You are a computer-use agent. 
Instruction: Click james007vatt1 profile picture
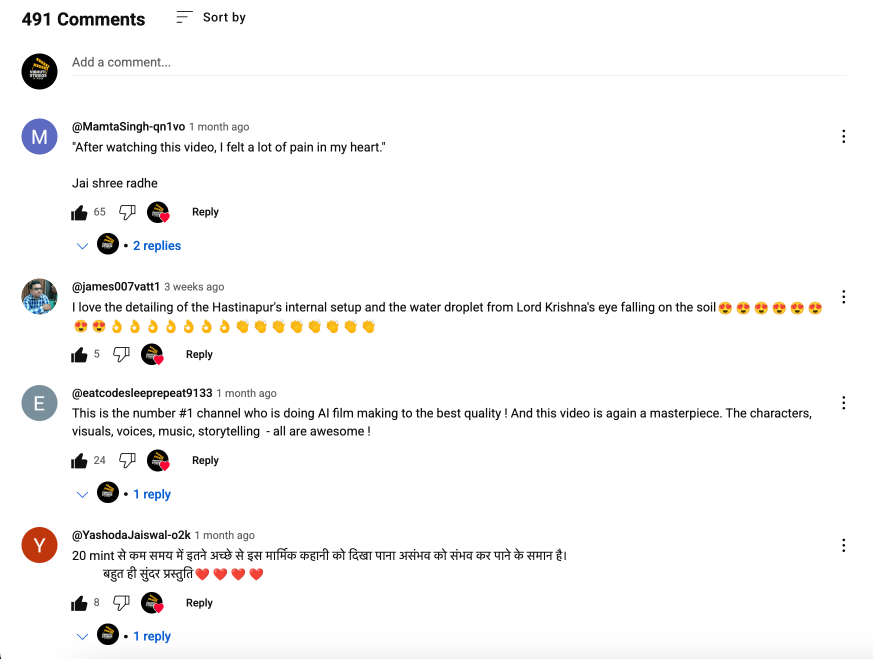(39, 296)
